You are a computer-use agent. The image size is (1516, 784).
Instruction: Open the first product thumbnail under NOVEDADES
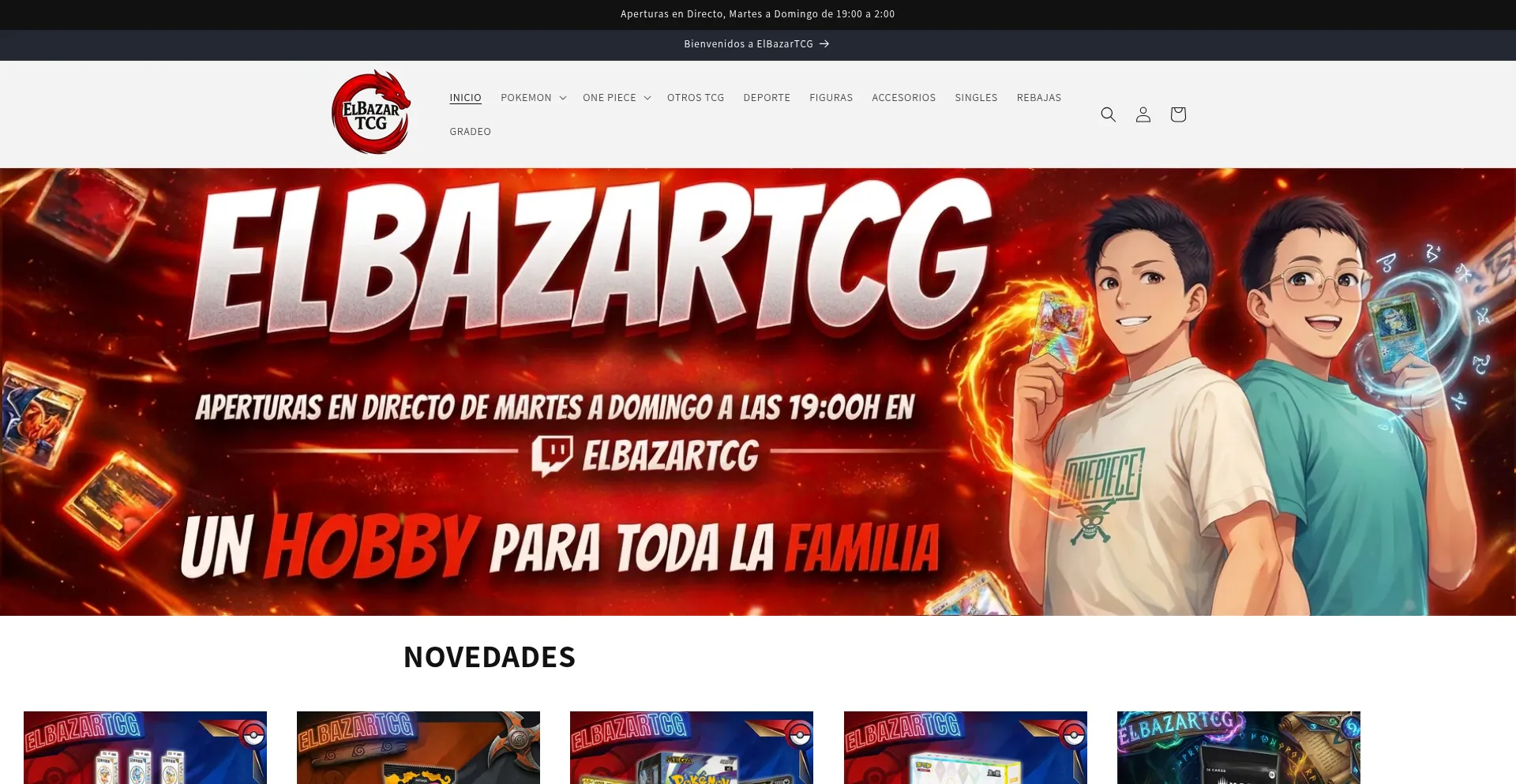click(x=145, y=748)
